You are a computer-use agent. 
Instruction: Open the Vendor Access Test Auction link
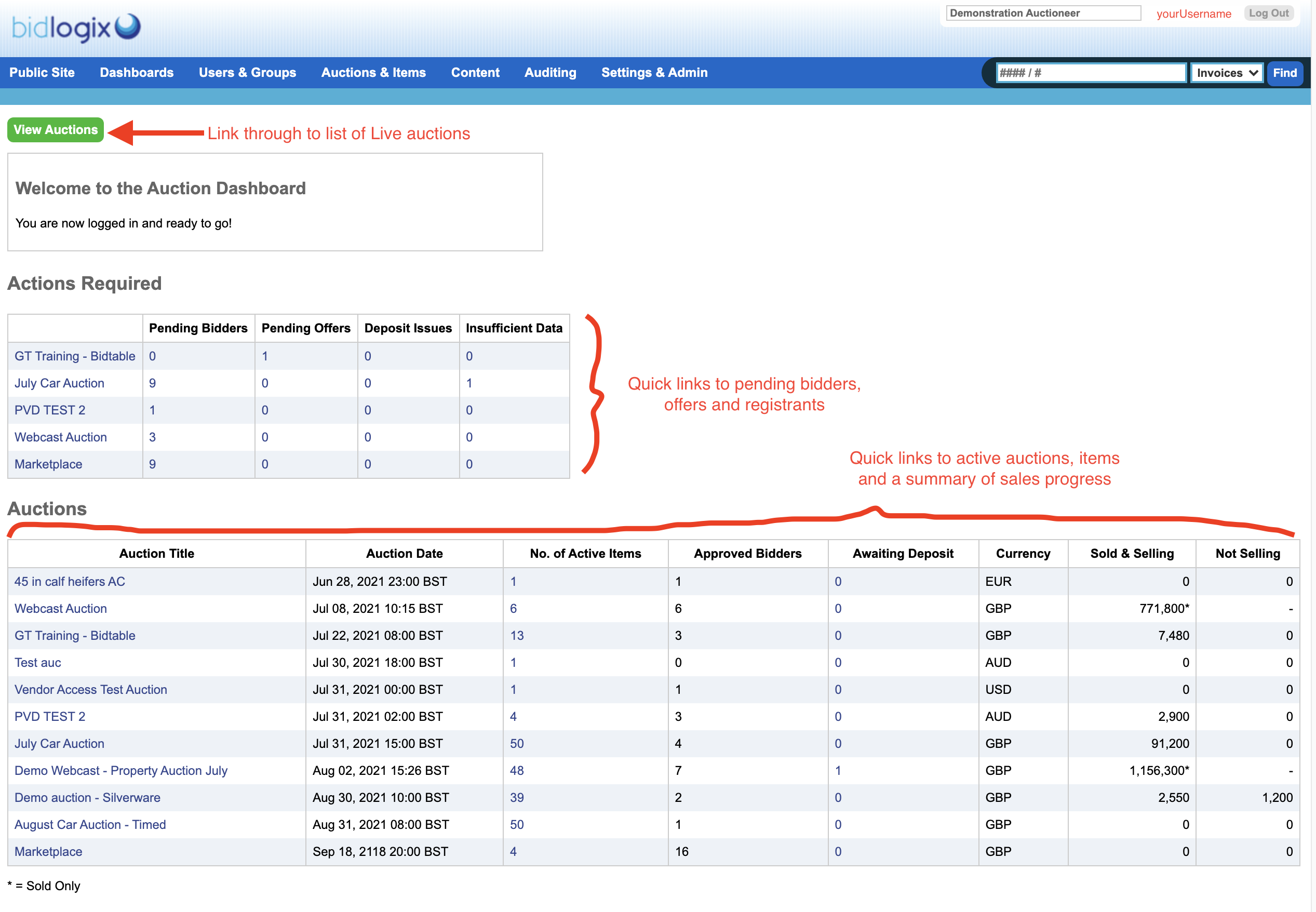tap(90, 689)
